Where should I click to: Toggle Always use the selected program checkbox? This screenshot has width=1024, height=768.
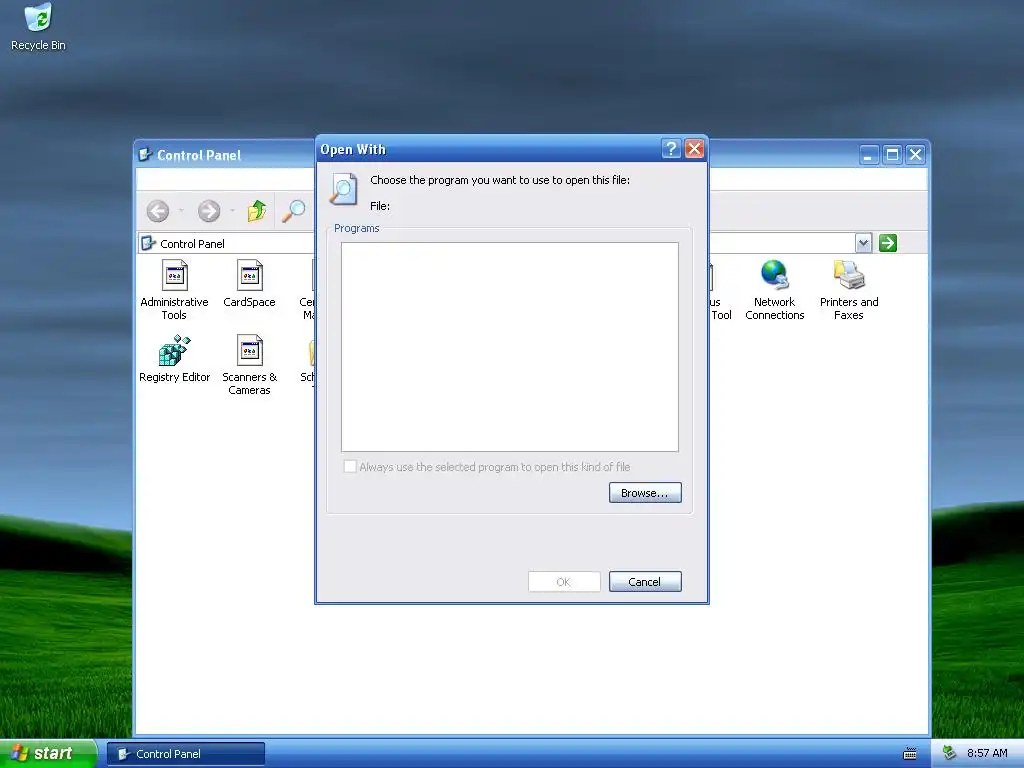coord(350,466)
